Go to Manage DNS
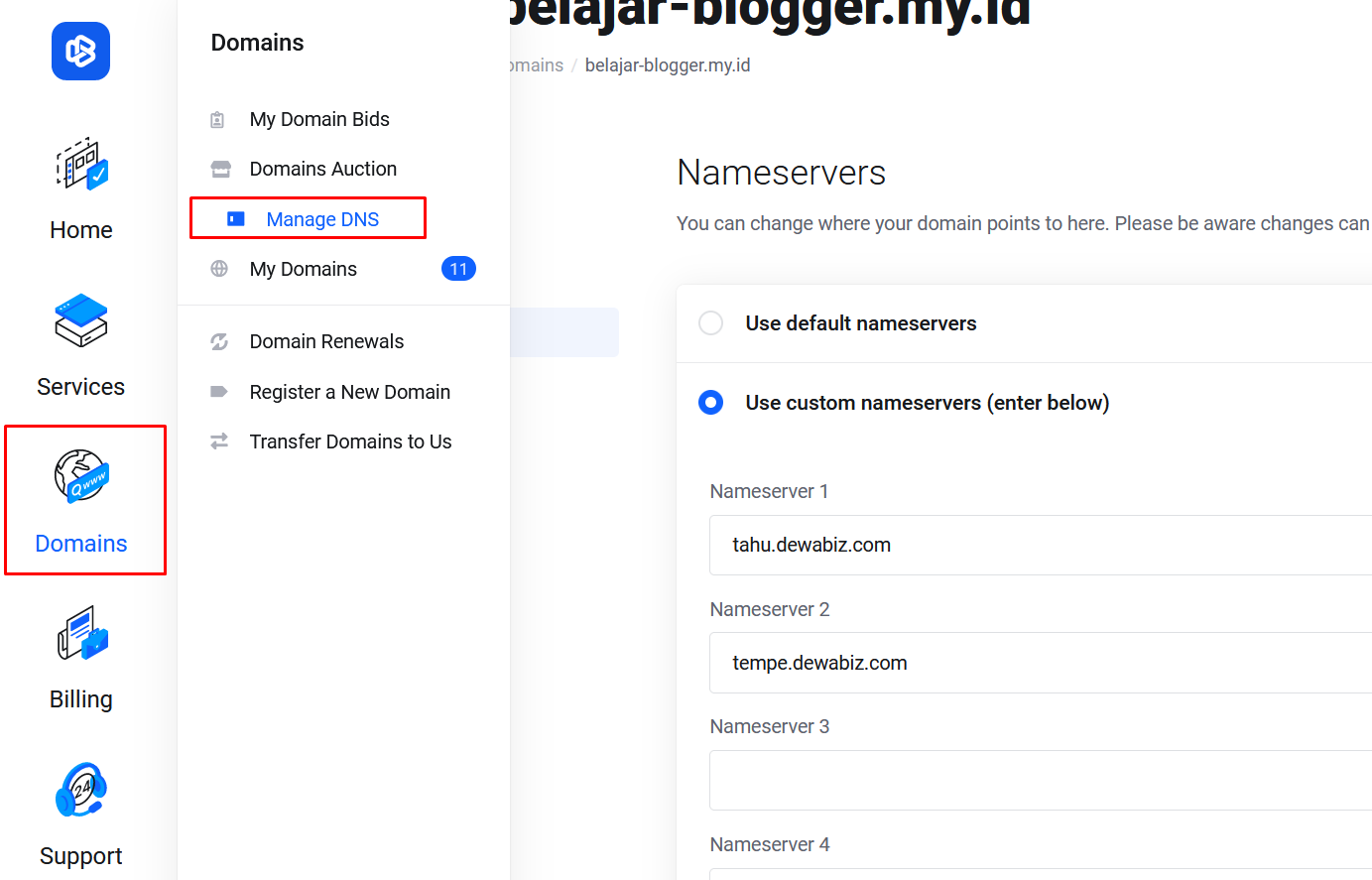 point(322,219)
